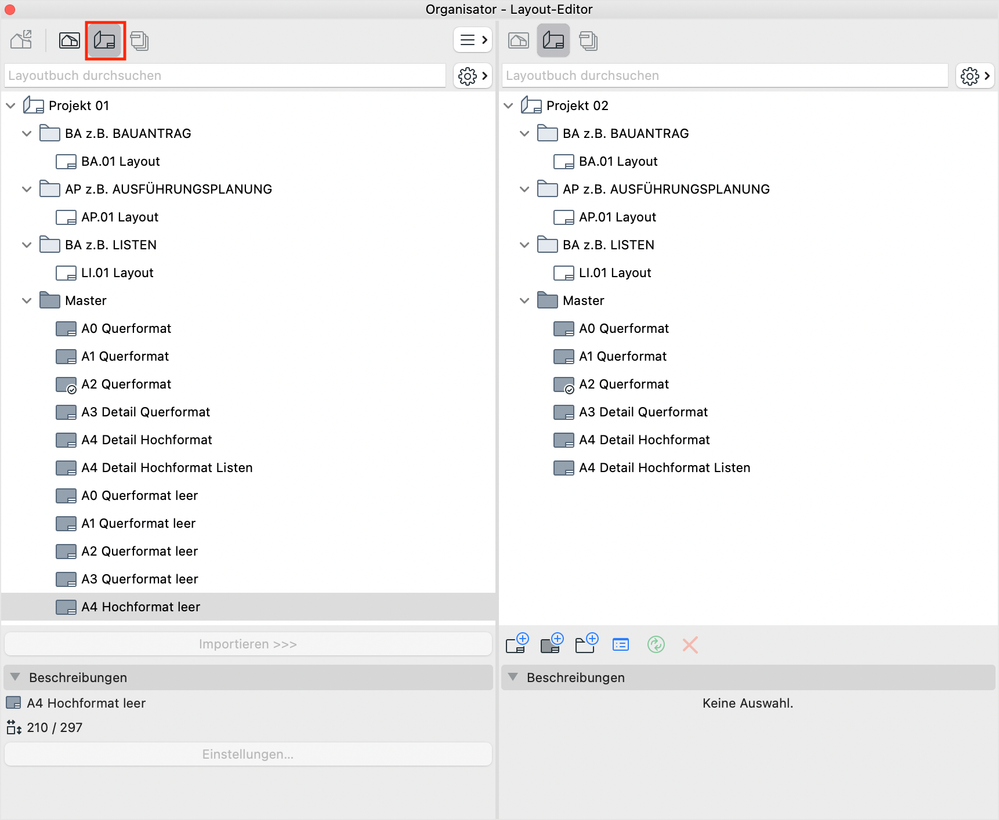The image size is (999, 820).
Task: Click green update/refresh icon
Action: (656, 645)
